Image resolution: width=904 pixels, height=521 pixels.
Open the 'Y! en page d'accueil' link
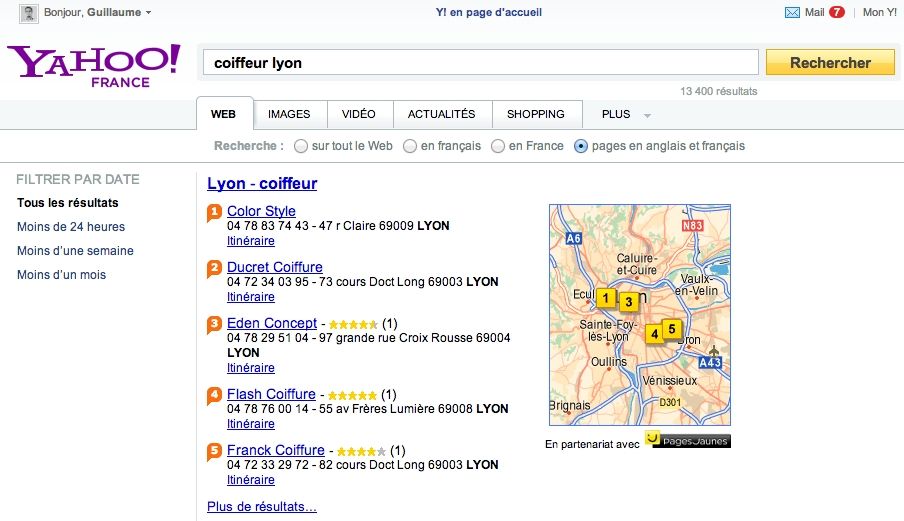[x=489, y=12]
